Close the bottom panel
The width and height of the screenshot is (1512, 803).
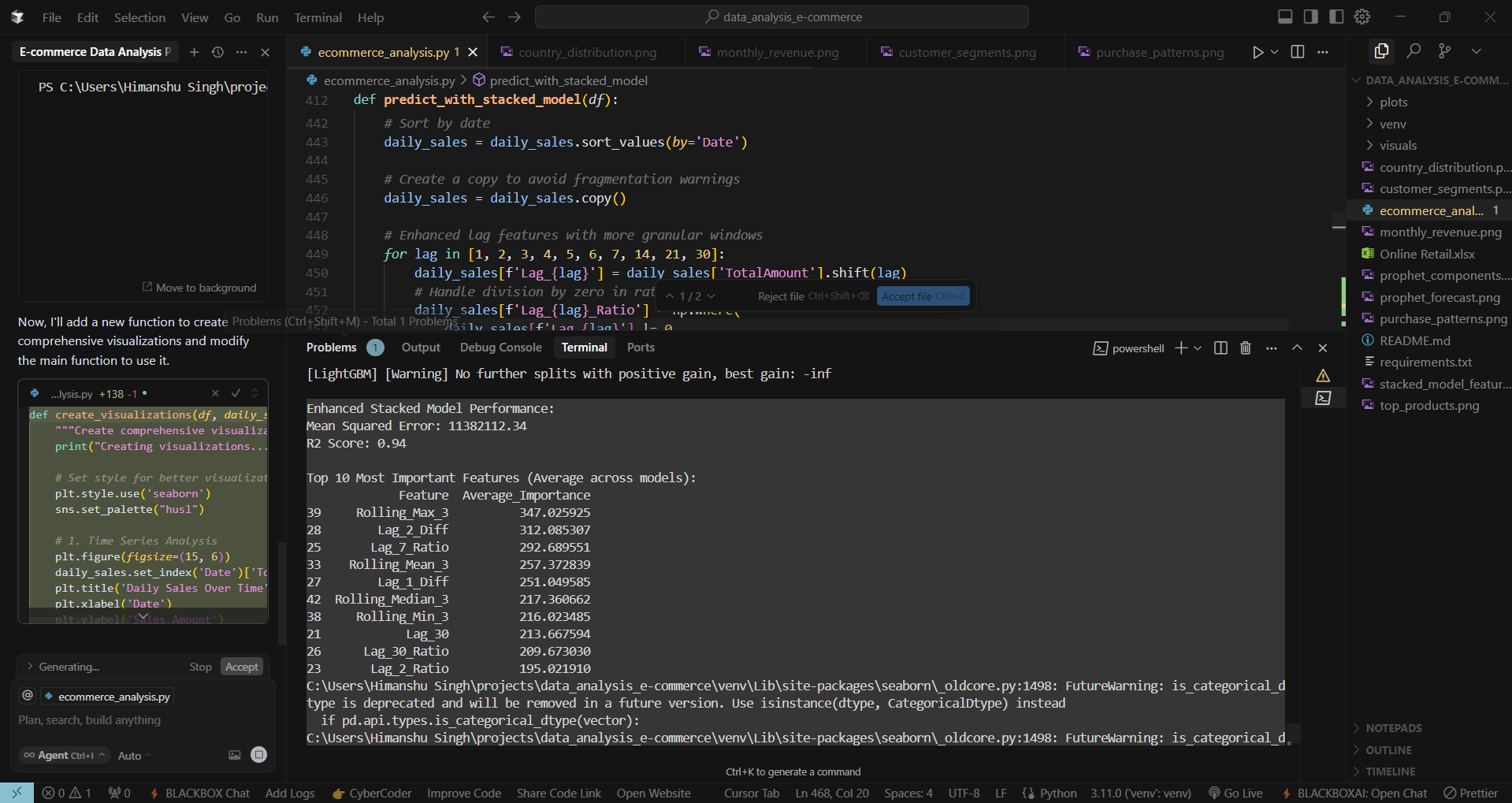coord(1323,348)
